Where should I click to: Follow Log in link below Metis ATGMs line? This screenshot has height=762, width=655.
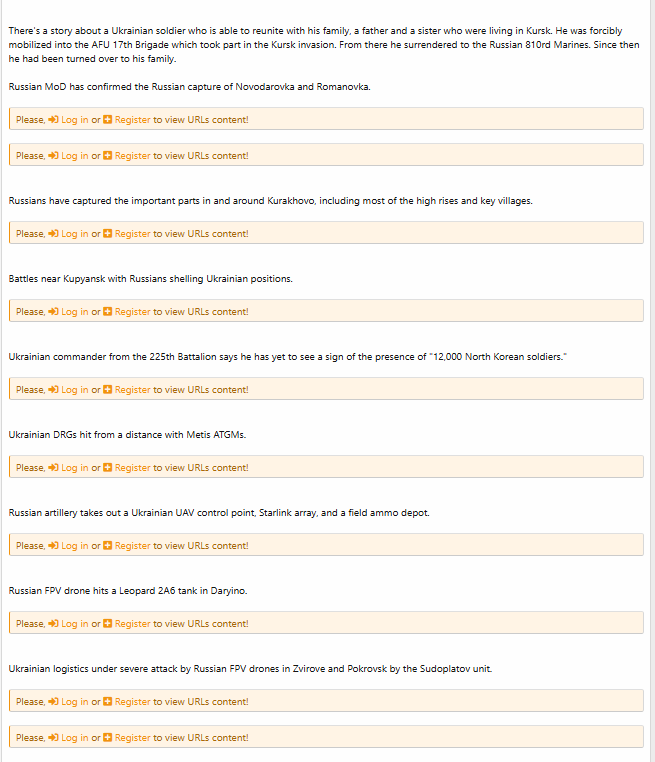pyautogui.click(x=74, y=468)
